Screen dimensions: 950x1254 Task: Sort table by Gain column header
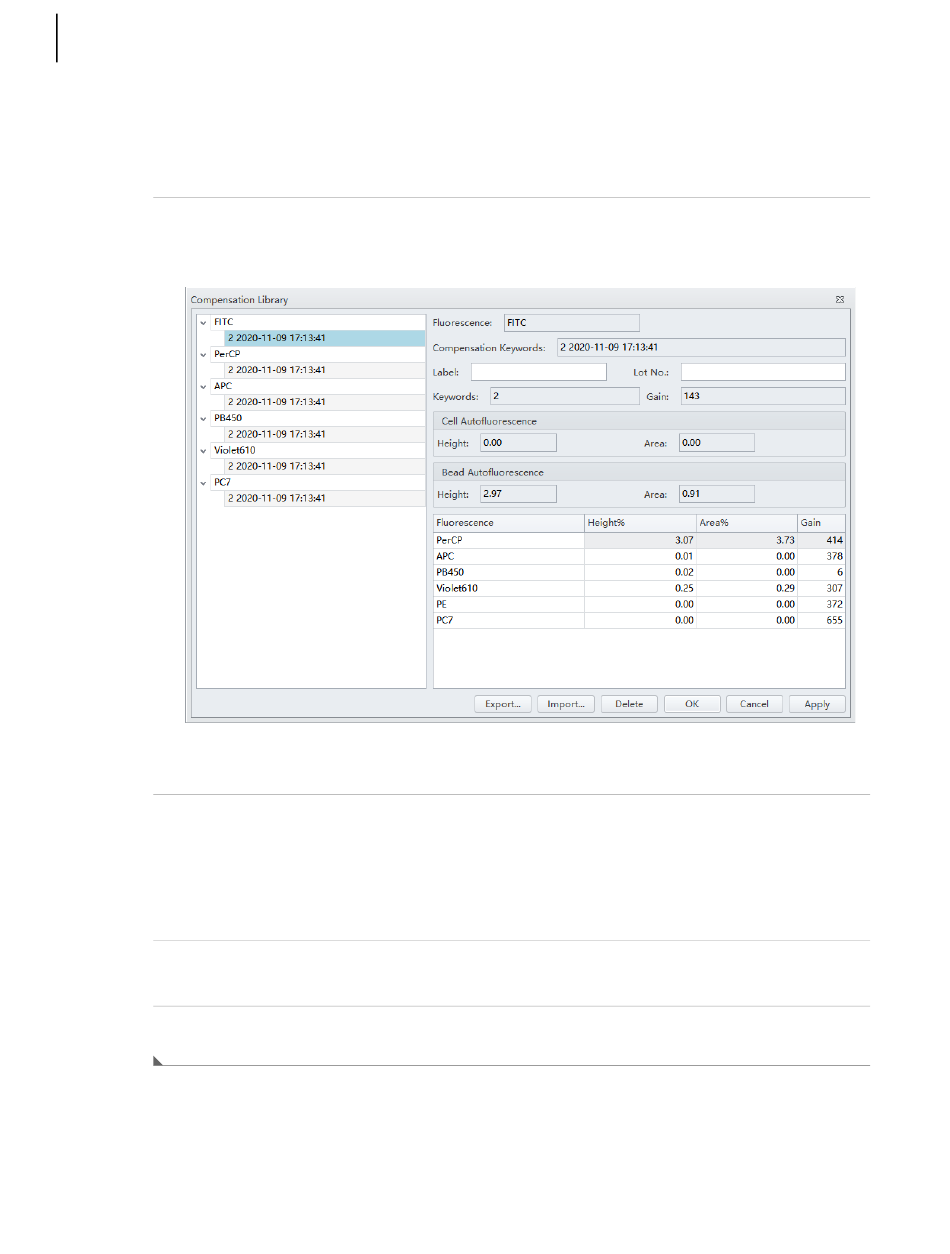[821, 523]
